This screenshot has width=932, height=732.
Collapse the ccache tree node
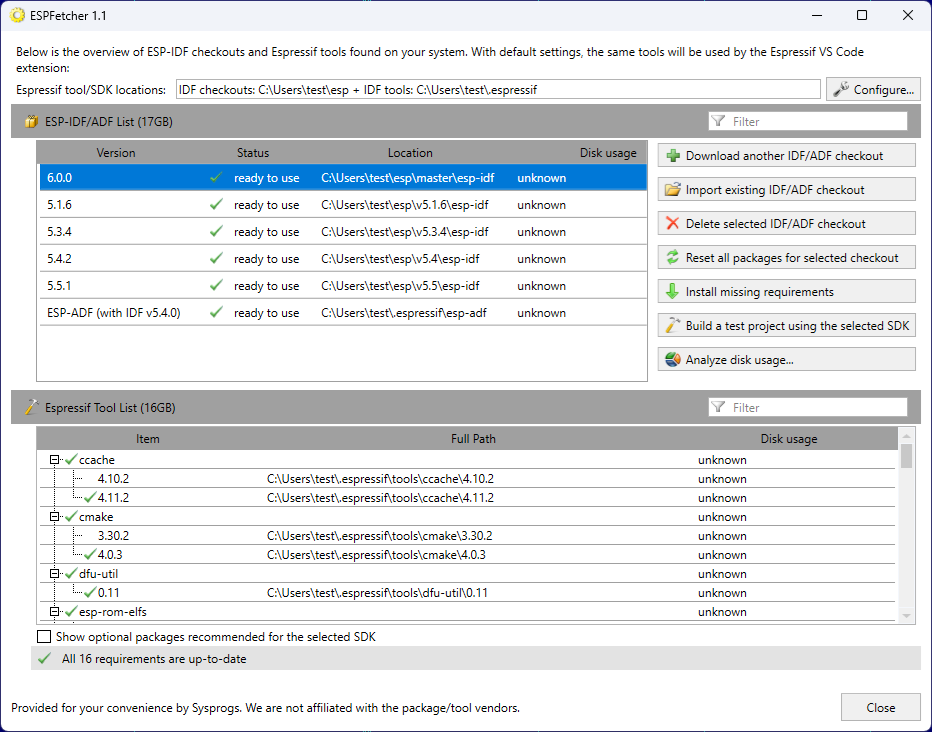click(55, 459)
